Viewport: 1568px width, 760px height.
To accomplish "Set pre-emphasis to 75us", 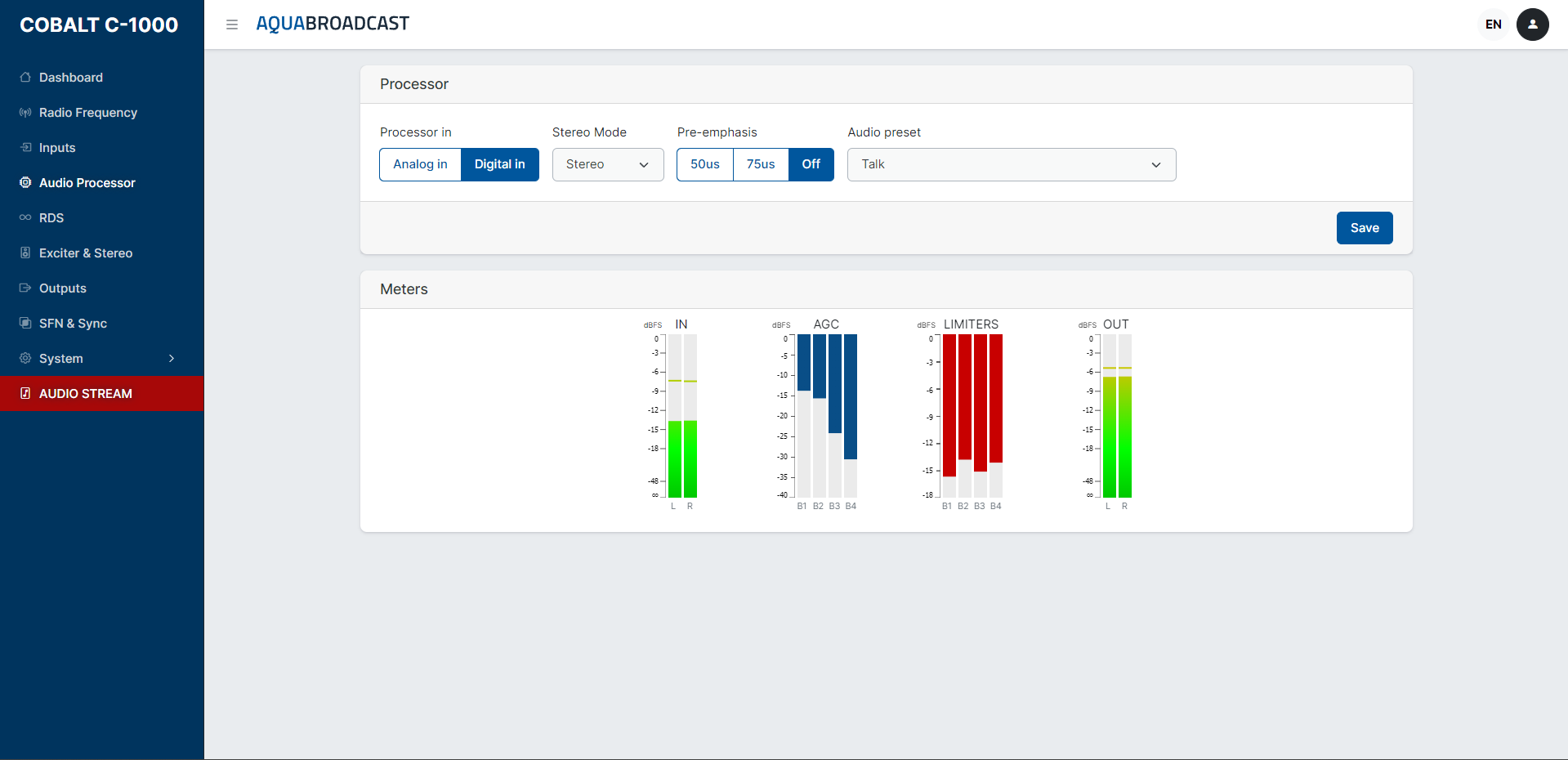I will pos(760,164).
